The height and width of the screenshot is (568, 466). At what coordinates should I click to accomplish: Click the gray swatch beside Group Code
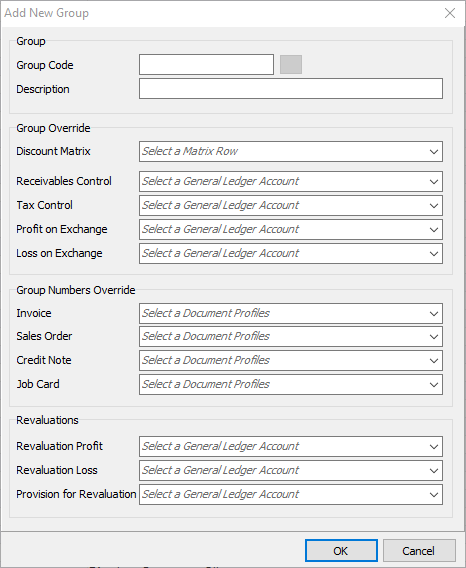click(x=291, y=65)
